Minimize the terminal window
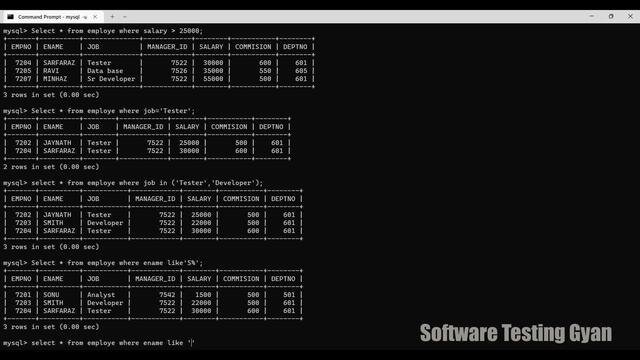This screenshot has width=640, height=360. pyautogui.click(x=591, y=16)
